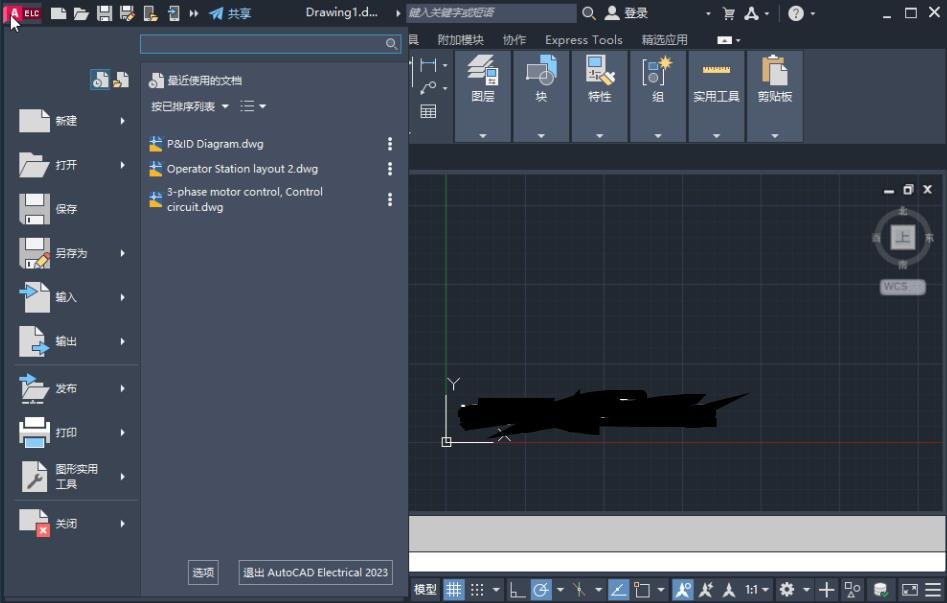Select 打印 (Print) menu entry
The height and width of the screenshot is (603, 947).
(72, 433)
